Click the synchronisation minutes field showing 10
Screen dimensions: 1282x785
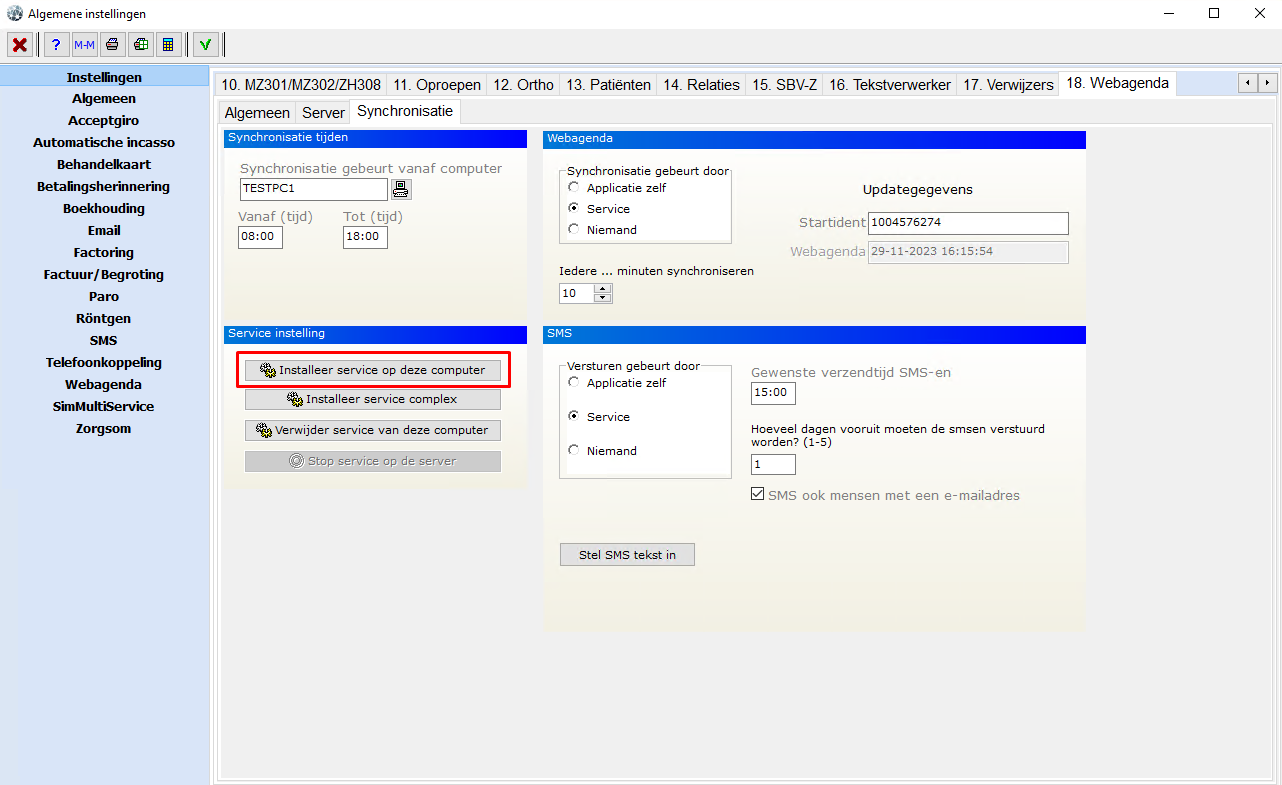click(x=576, y=293)
